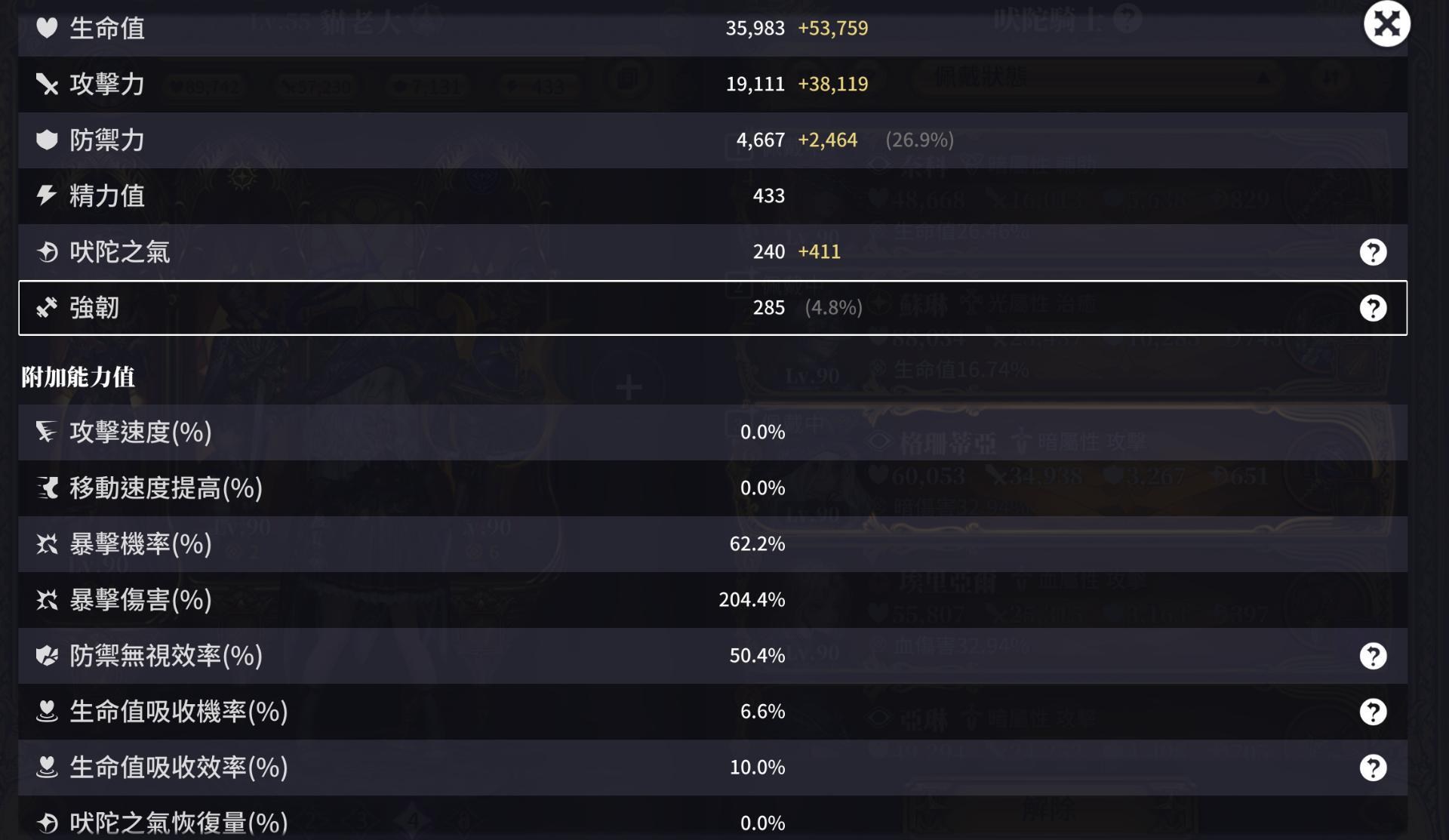Viewport: 1449px width, 840px height.
Task: Click the lightning icon beside 精力值
Action: point(47,195)
